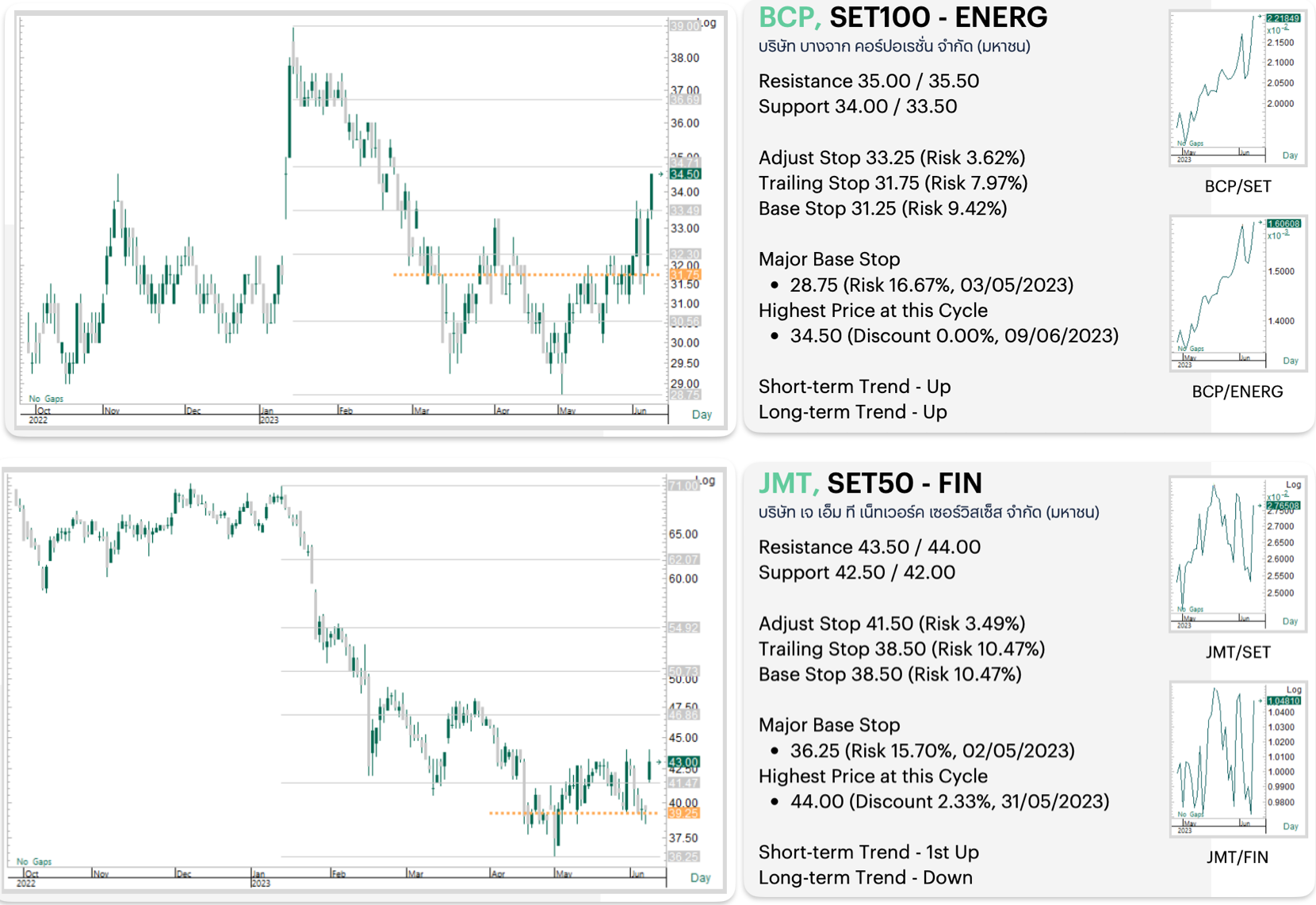The image size is (1316, 905).
Task: Click the No Gaps label on JMT main chart
Action: click(34, 861)
